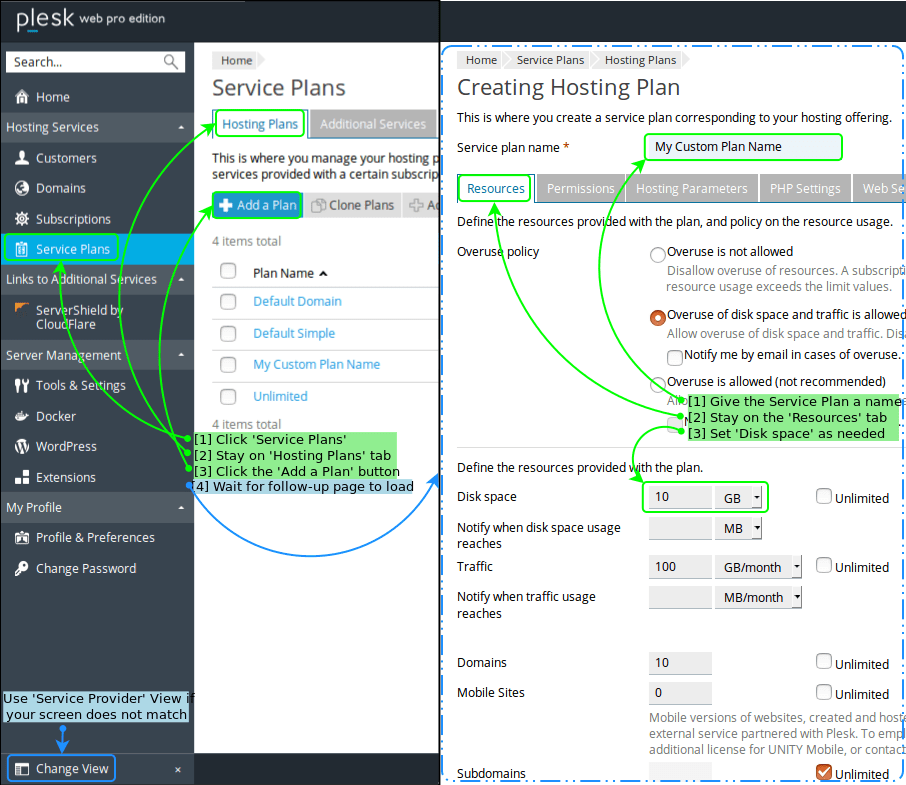Collapse the Server Management section
Image resolution: width=906 pixels, height=785 pixels.
[181, 355]
